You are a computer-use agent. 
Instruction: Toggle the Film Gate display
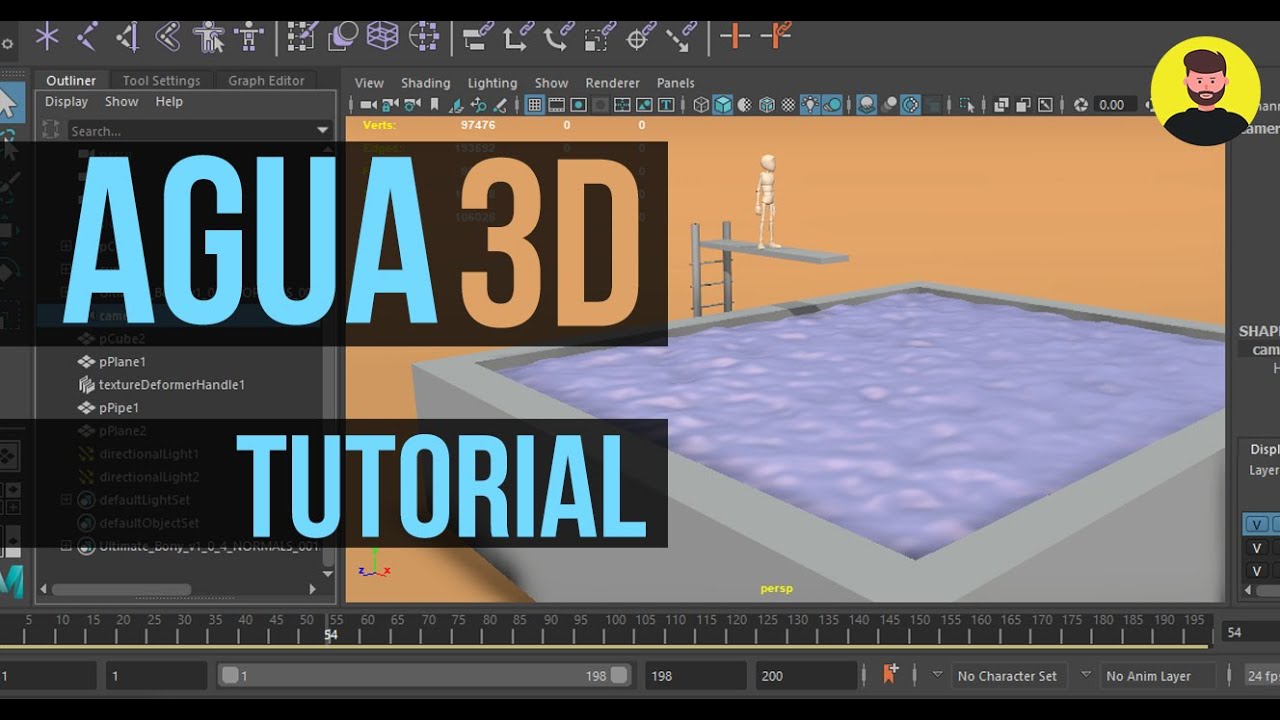point(556,105)
